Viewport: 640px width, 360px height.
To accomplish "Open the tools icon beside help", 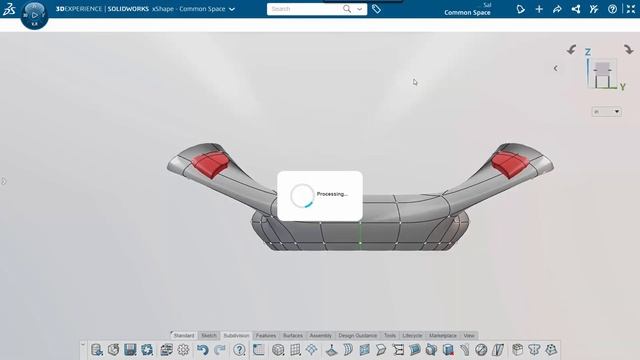I will (594, 9).
